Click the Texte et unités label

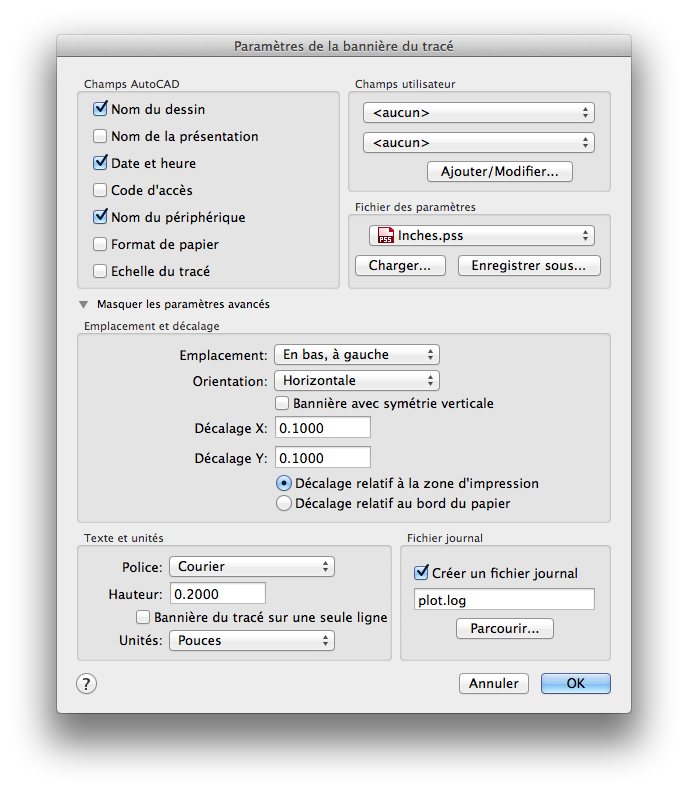[x=124, y=538]
